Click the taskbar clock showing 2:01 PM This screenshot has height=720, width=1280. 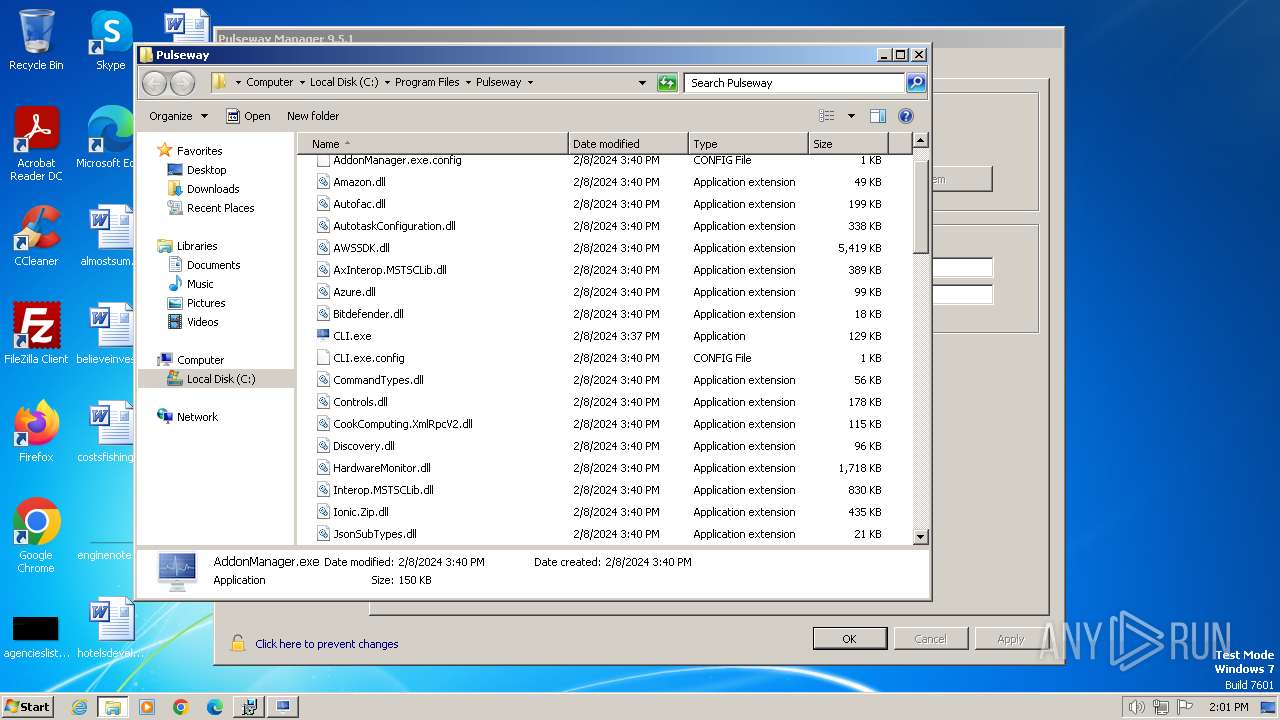[x=1228, y=707]
